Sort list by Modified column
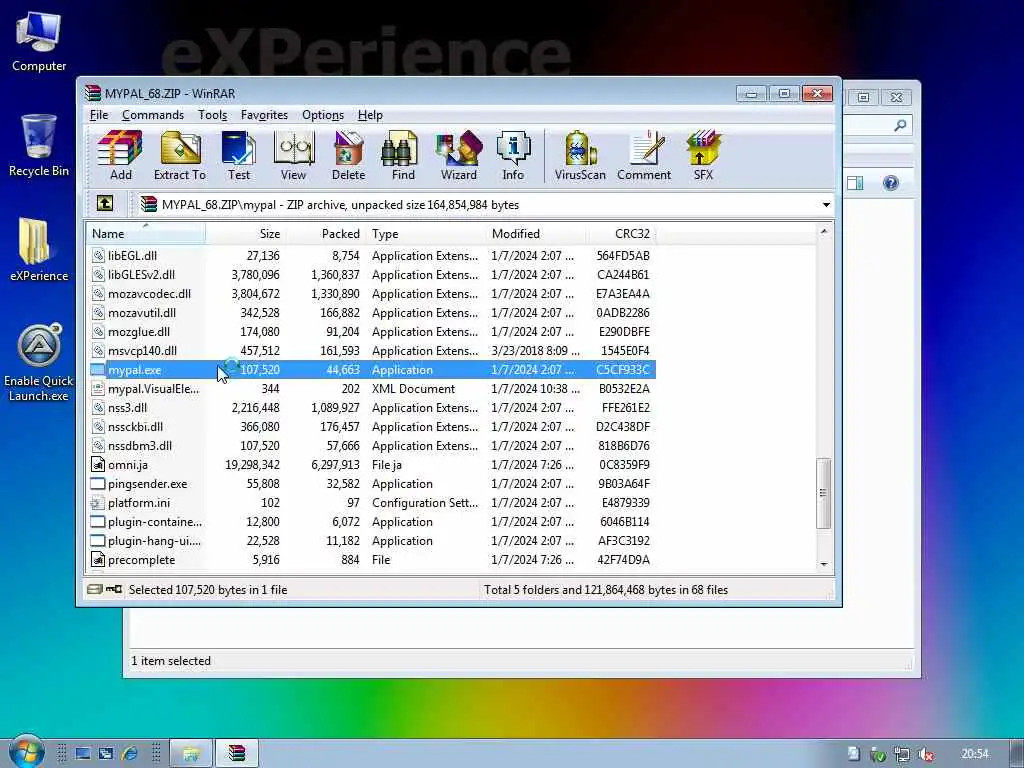The width and height of the screenshot is (1024, 768). point(536,234)
